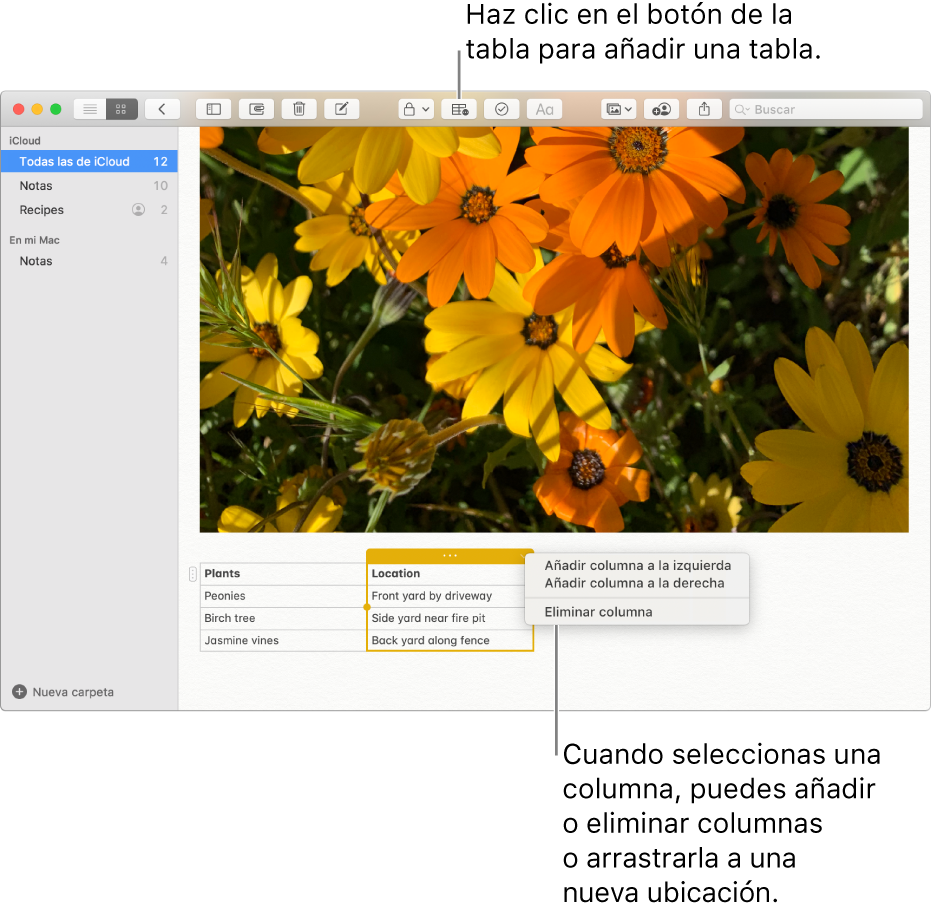The width and height of the screenshot is (931, 915).
Task: Choose Añadir columna a la derecha
Action: tap(634, 583)
